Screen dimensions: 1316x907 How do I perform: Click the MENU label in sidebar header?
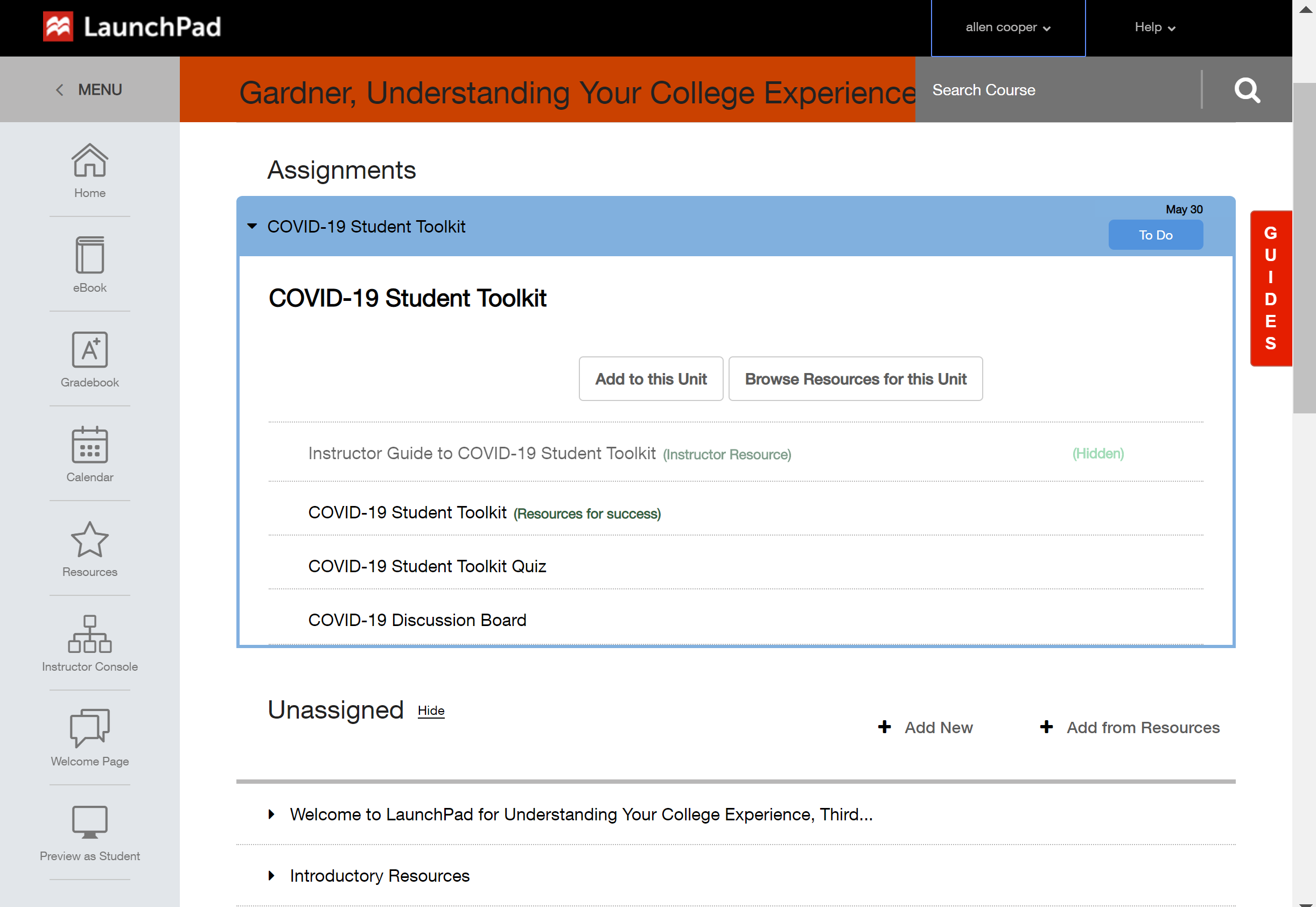tap(100, 90)
